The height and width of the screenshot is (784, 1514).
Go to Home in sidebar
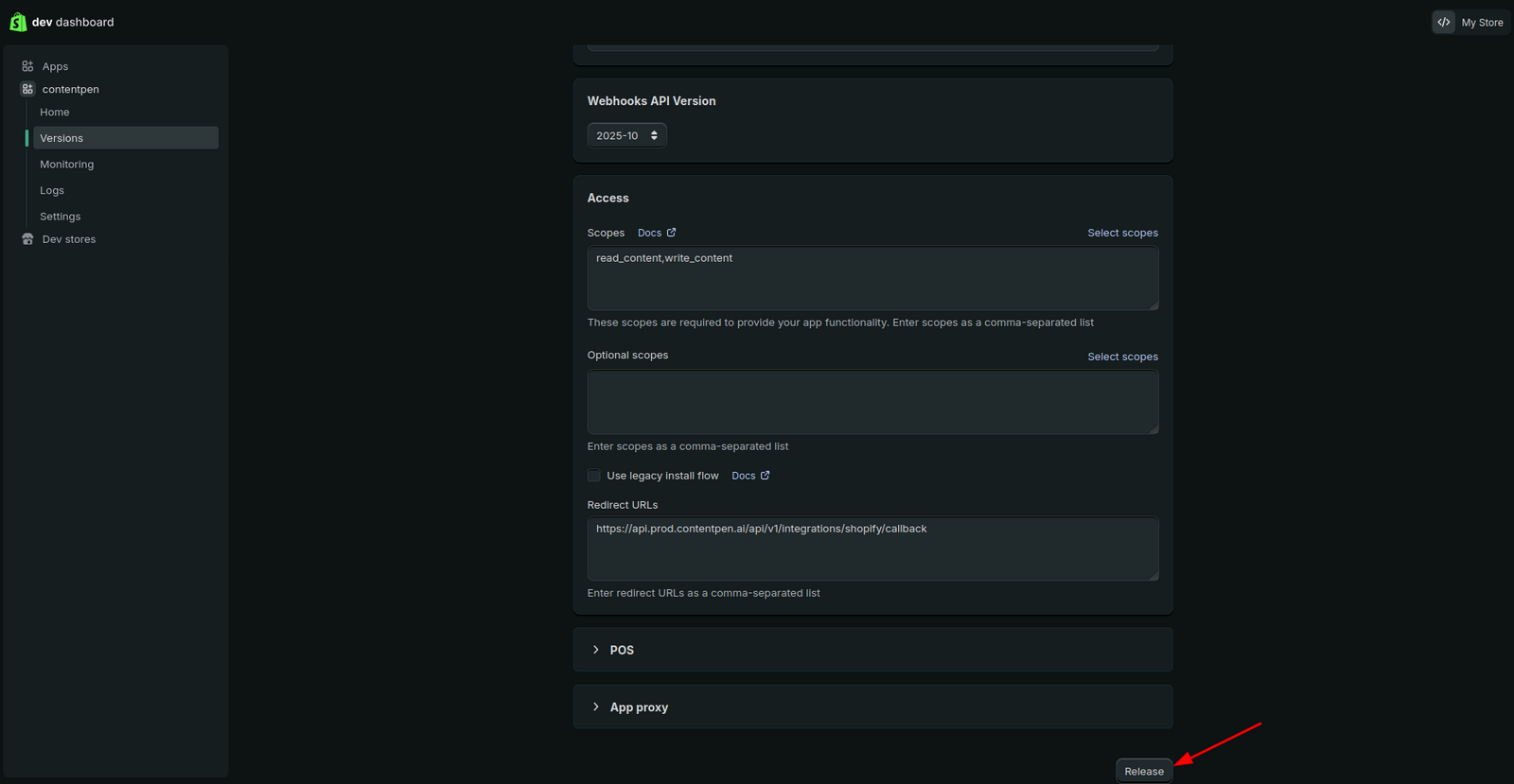coord(55,113)
